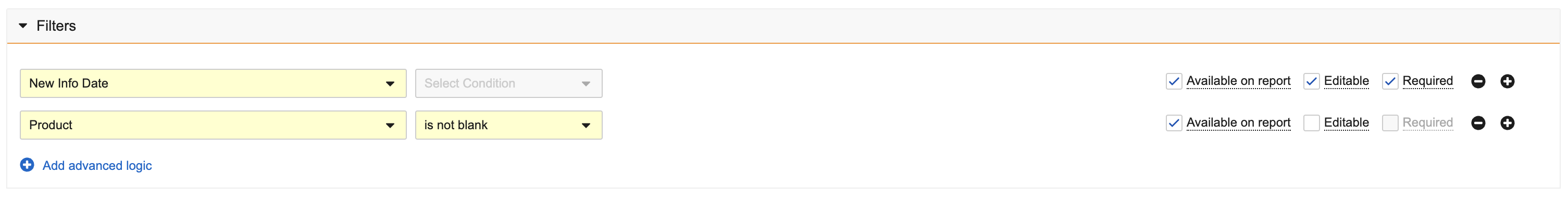
Task: Add a row after Product filter
Action: tap(1507, 123)
